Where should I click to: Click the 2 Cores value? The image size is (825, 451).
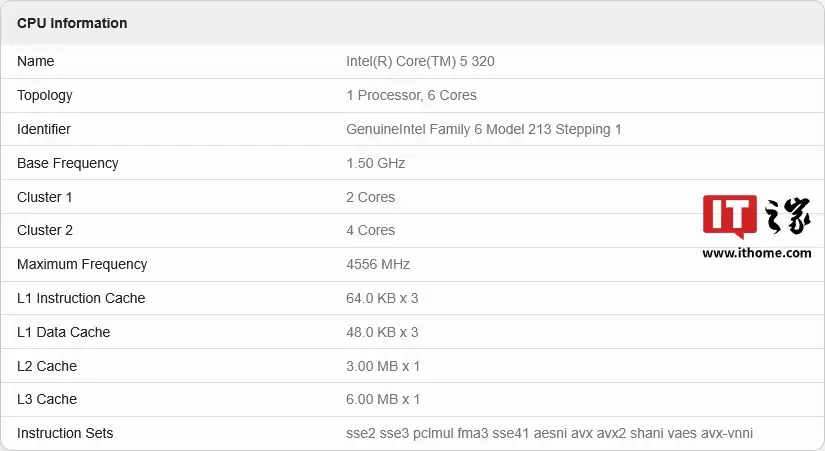tap(370, 197)
